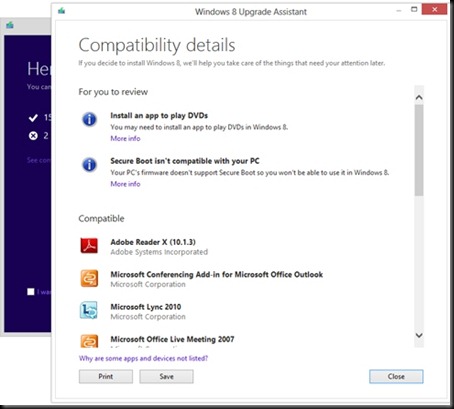Click the info icon beside Secure Boot message
This screenshot has height=409, width=454.
89,165
